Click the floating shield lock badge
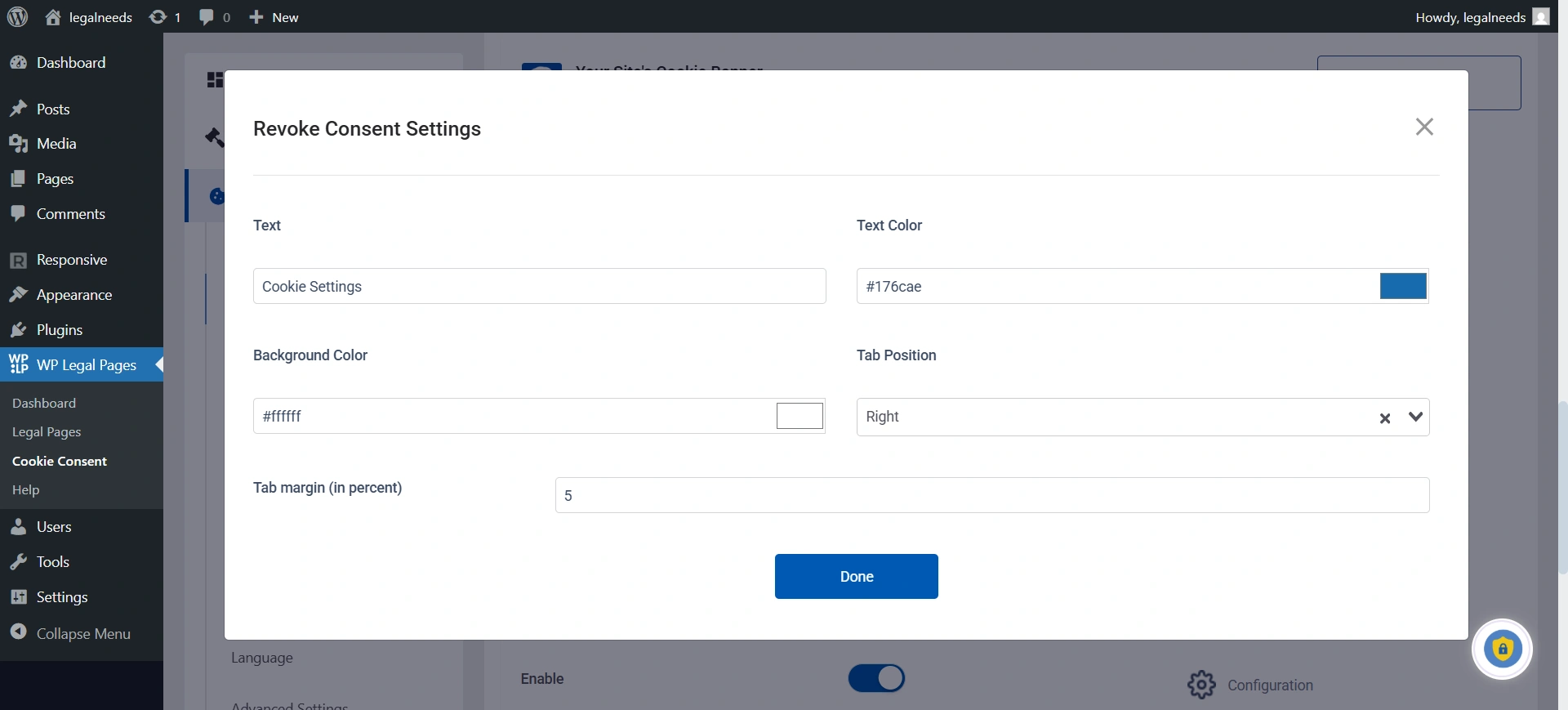1568x710 pixels. tap(1502, 650)
